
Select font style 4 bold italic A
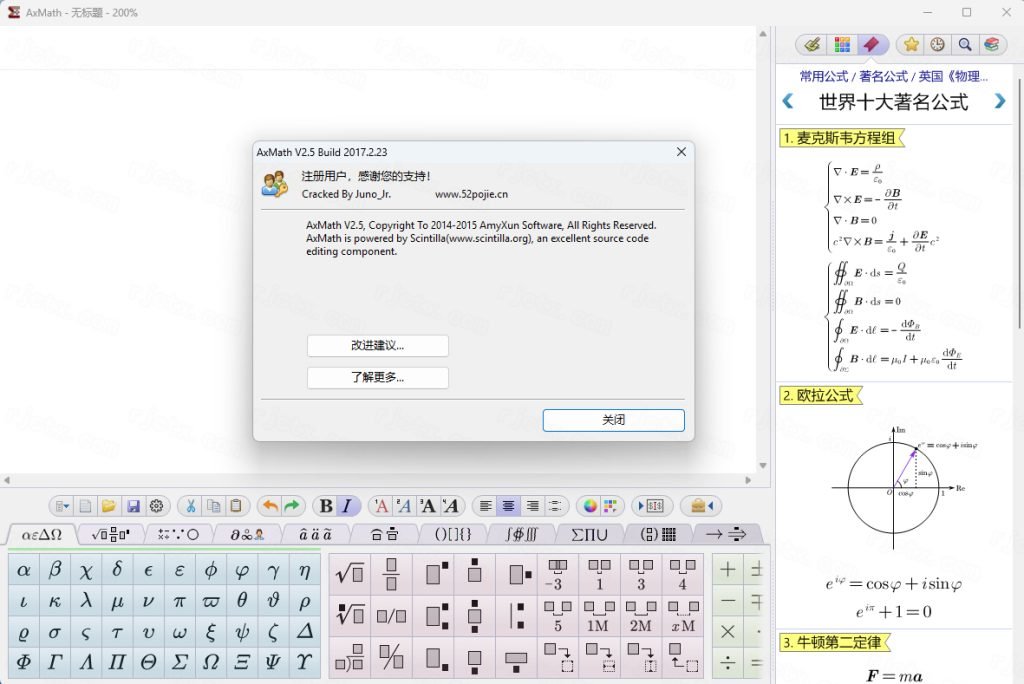click(x=451, y=506)
